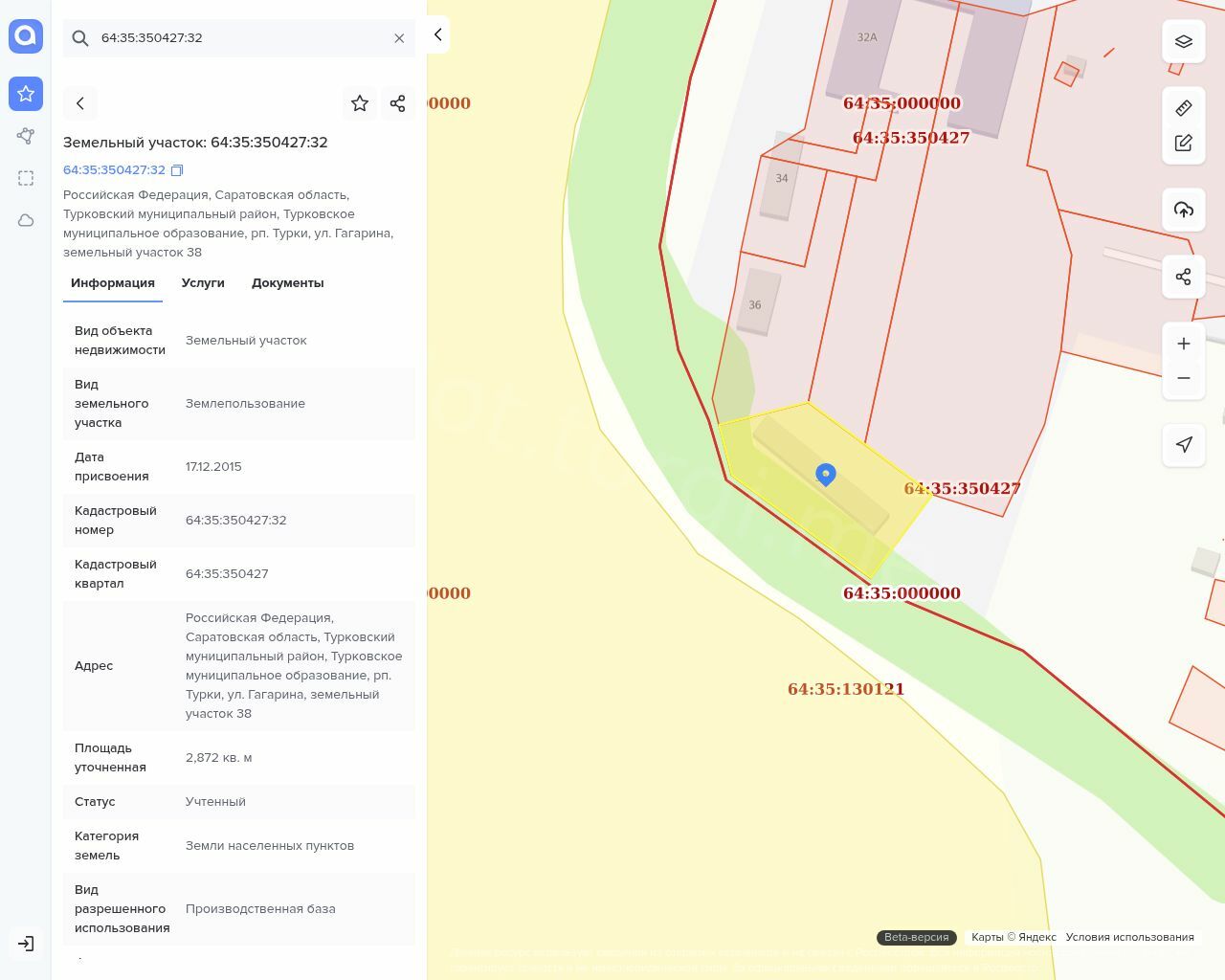Open the map layers panel
Screen dimensions: 1225x980
click(x=1184, y=41)
